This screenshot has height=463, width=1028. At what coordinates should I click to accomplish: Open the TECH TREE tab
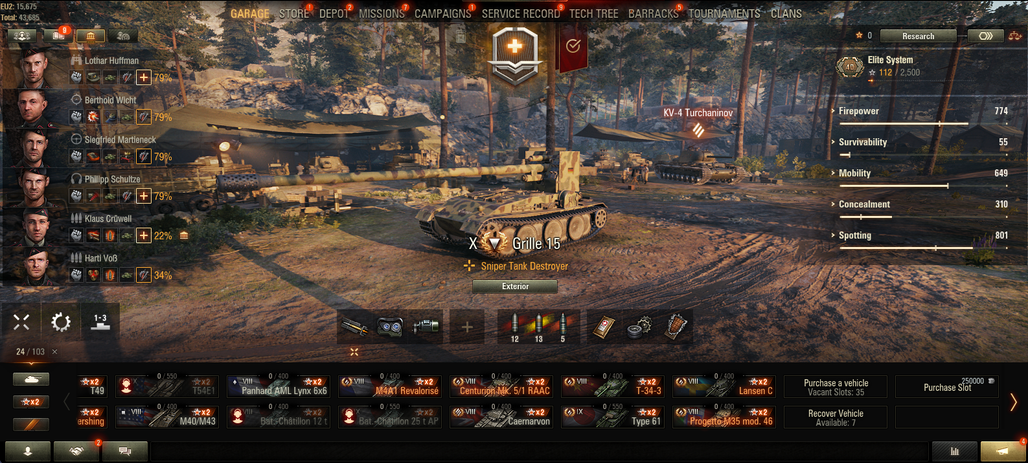pyautogui.click(x=593, y=14)
